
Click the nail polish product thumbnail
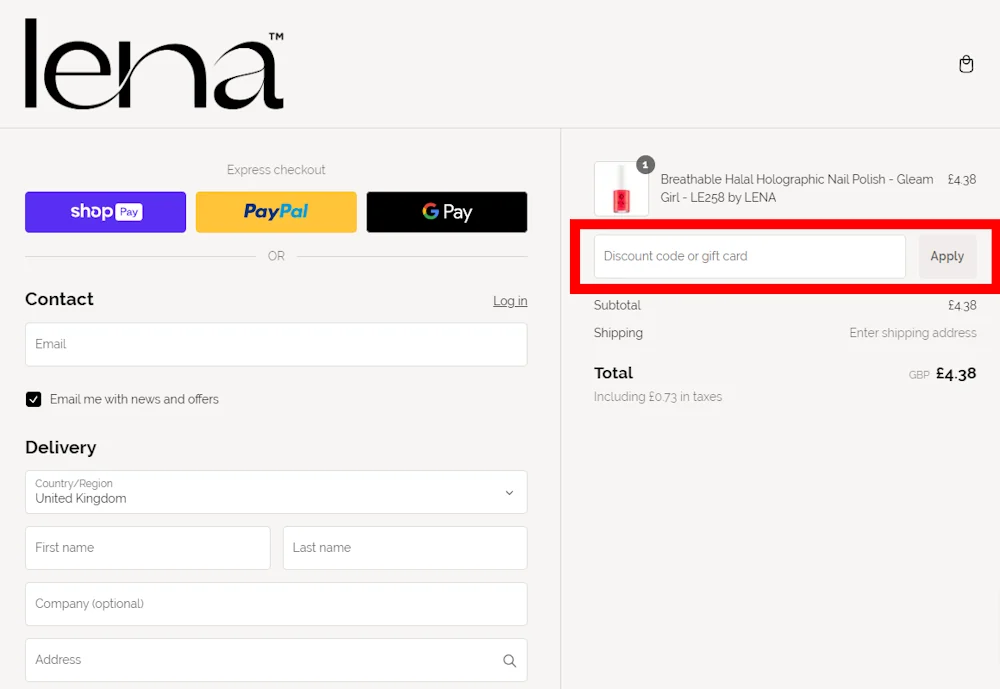620,188
